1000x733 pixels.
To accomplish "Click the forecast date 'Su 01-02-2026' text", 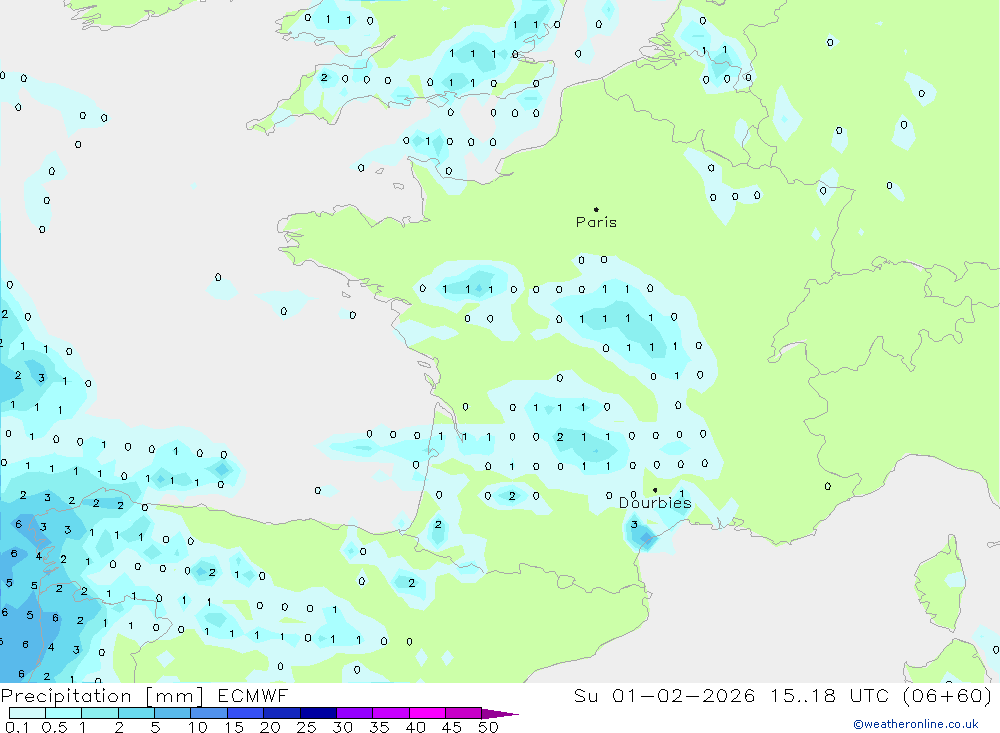I will point(664,695).
